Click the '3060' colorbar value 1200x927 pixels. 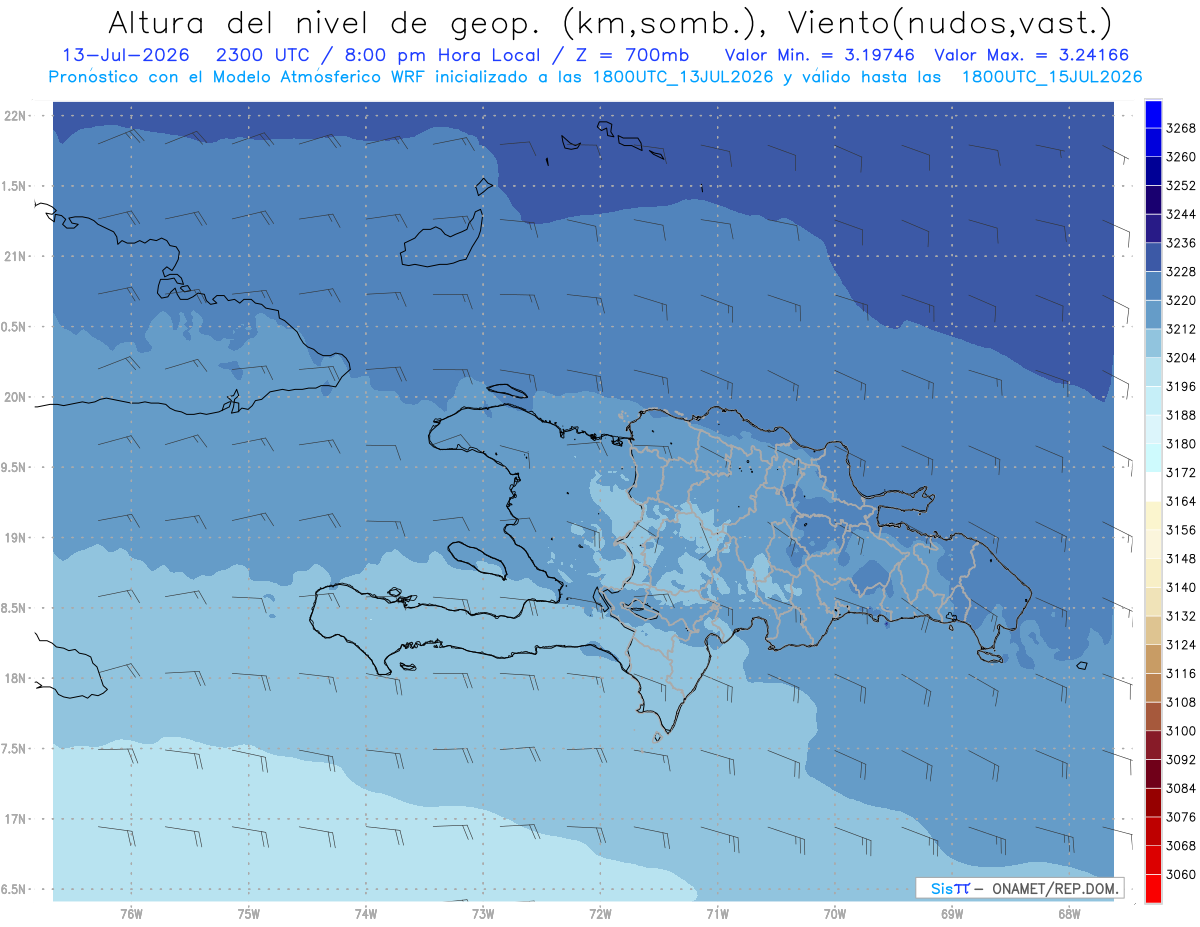coord(1181,874)
